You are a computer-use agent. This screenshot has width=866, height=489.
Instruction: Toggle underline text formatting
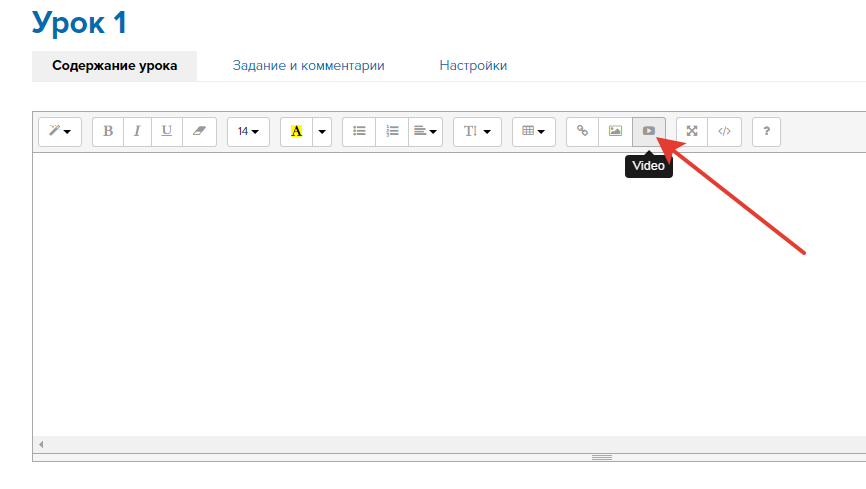[x=167, y=131]
